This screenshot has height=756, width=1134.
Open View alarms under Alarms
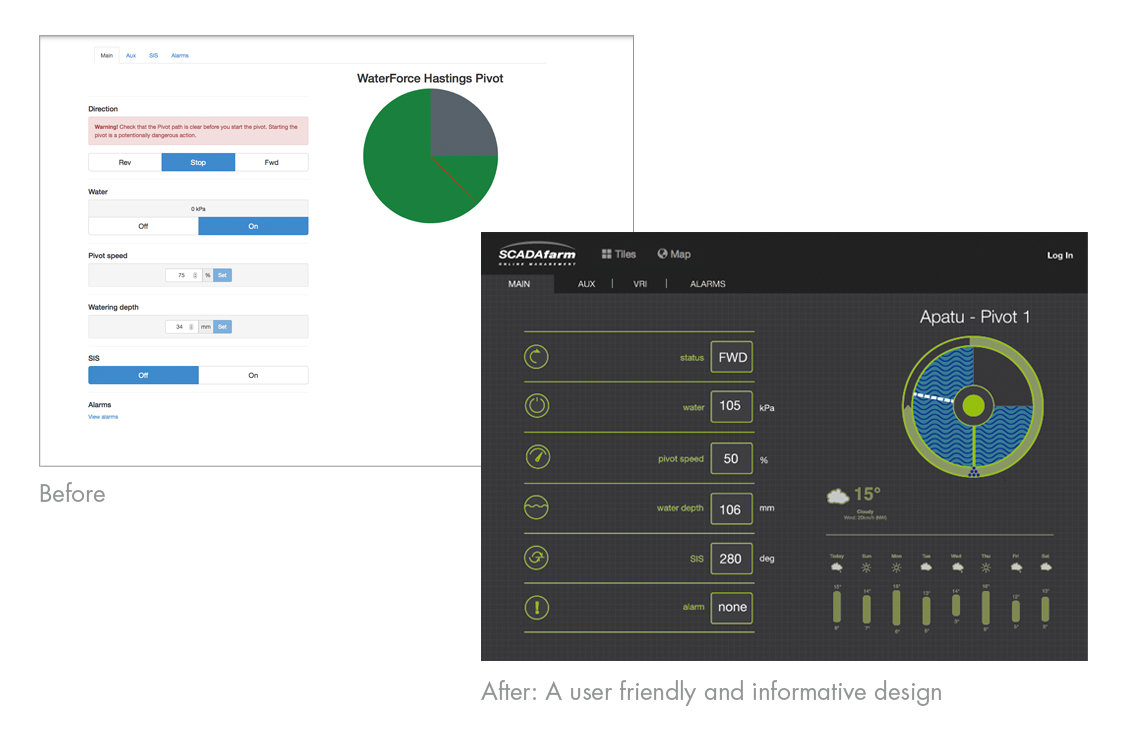[103, 416]
